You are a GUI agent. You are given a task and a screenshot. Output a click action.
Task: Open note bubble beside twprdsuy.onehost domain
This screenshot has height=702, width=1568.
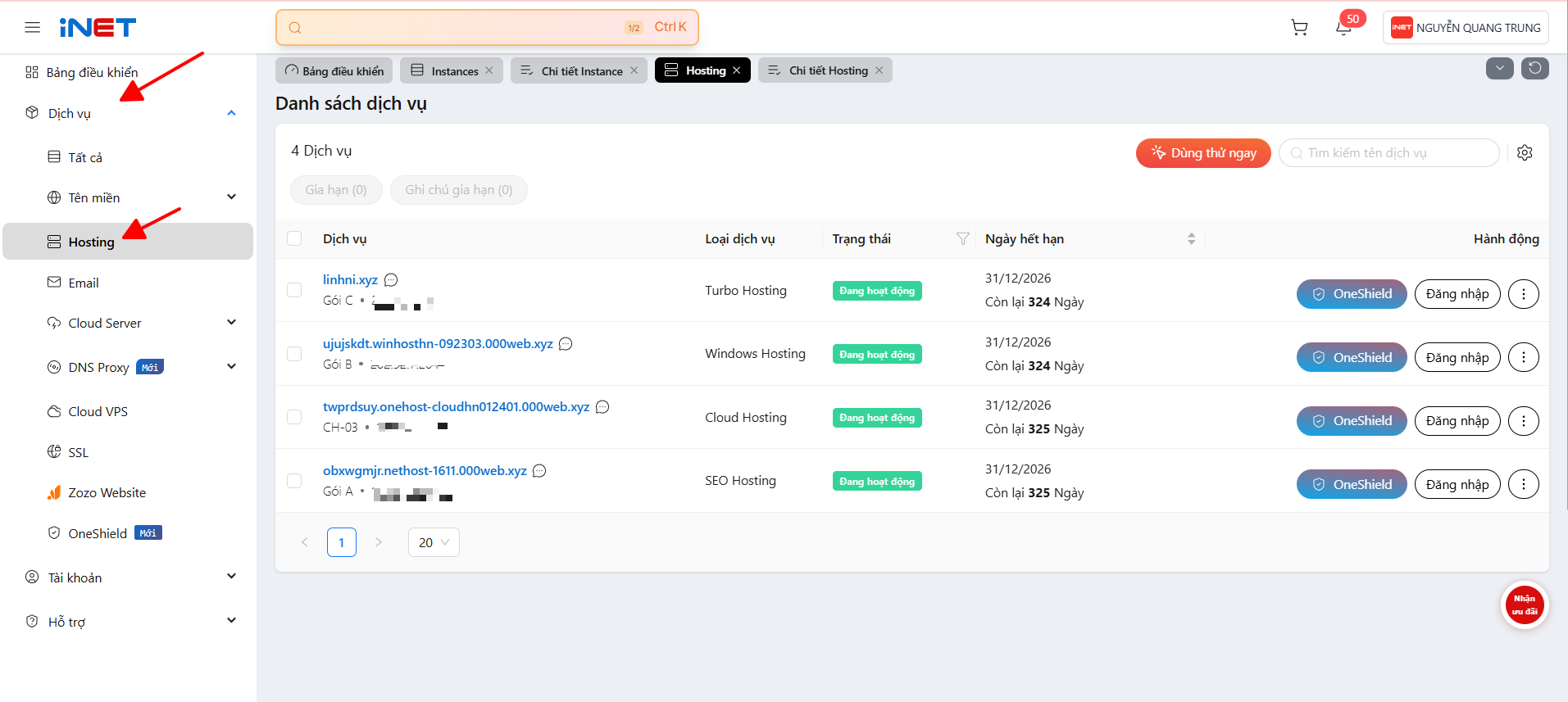tap(602, 407)
